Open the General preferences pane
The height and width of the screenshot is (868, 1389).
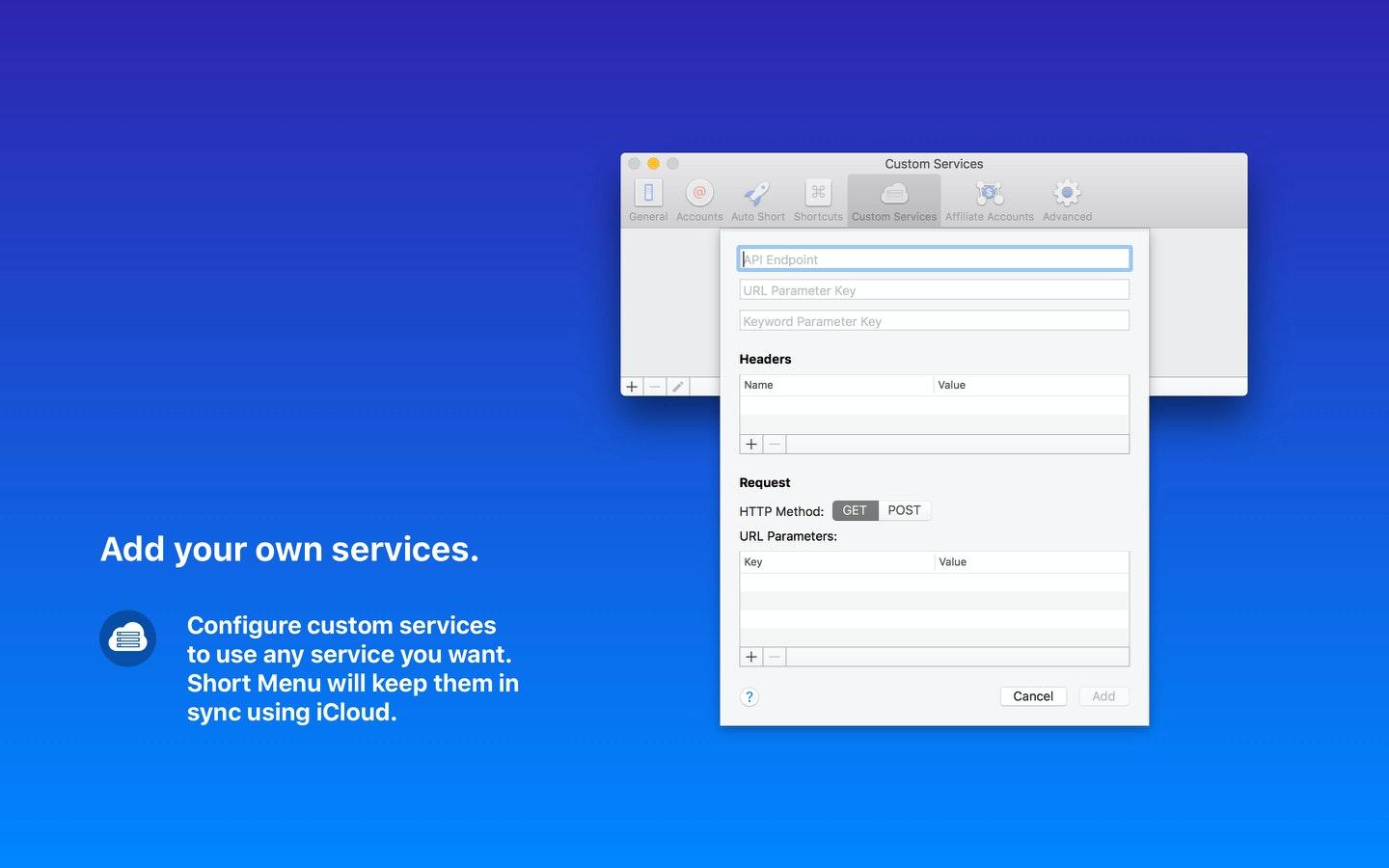648,201
